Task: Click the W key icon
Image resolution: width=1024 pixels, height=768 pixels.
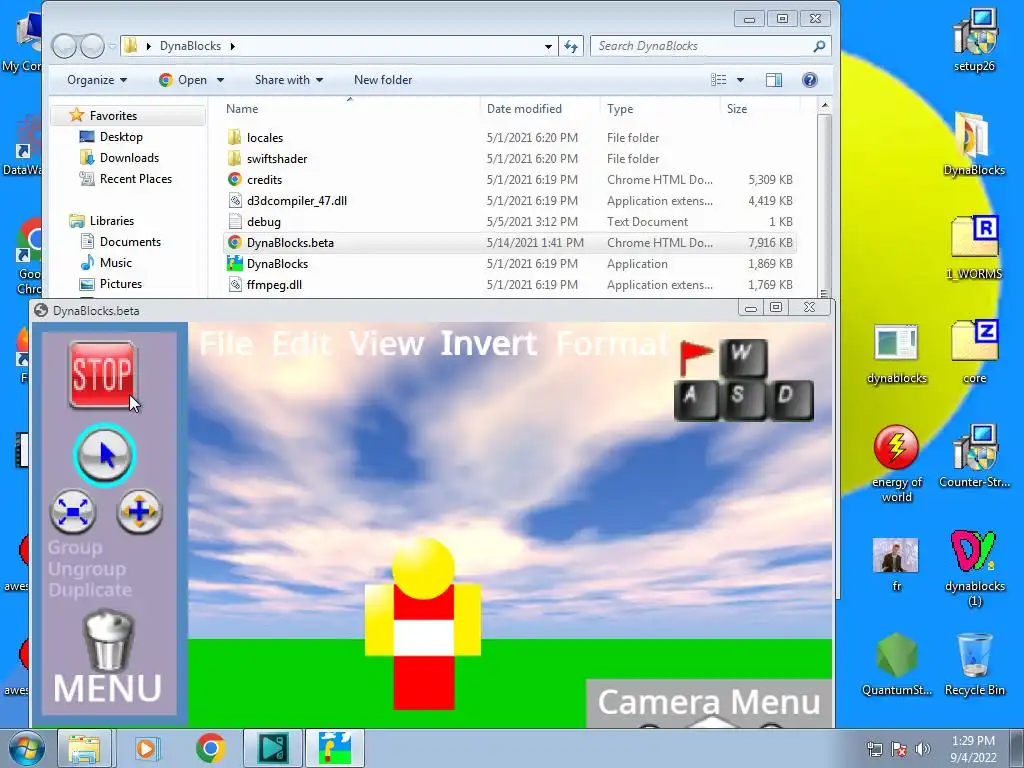Action: pyautogui.click(x=743, y=357)
